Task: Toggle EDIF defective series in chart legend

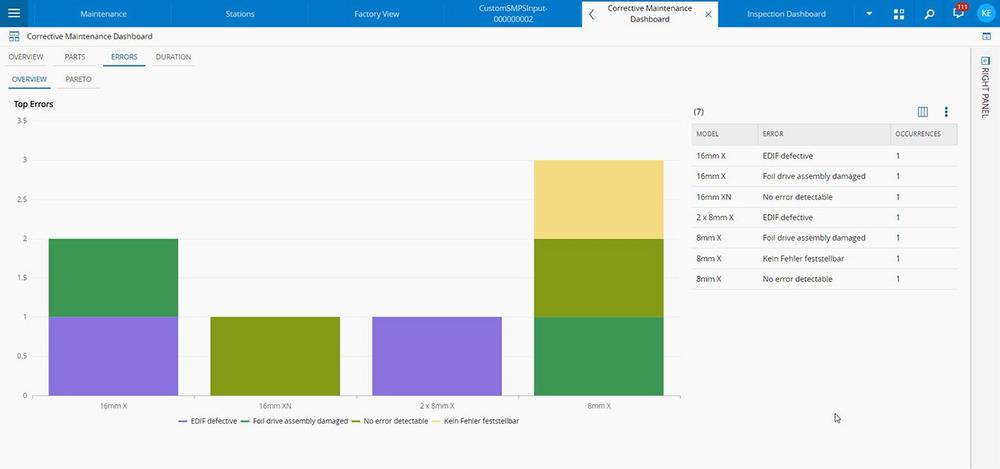Action: click(x=209, y=421)
